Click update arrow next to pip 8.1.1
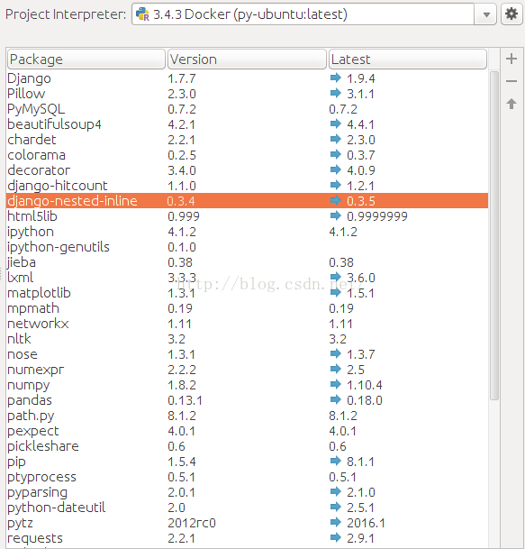This screenshot has width=525, height=549. 335,461
